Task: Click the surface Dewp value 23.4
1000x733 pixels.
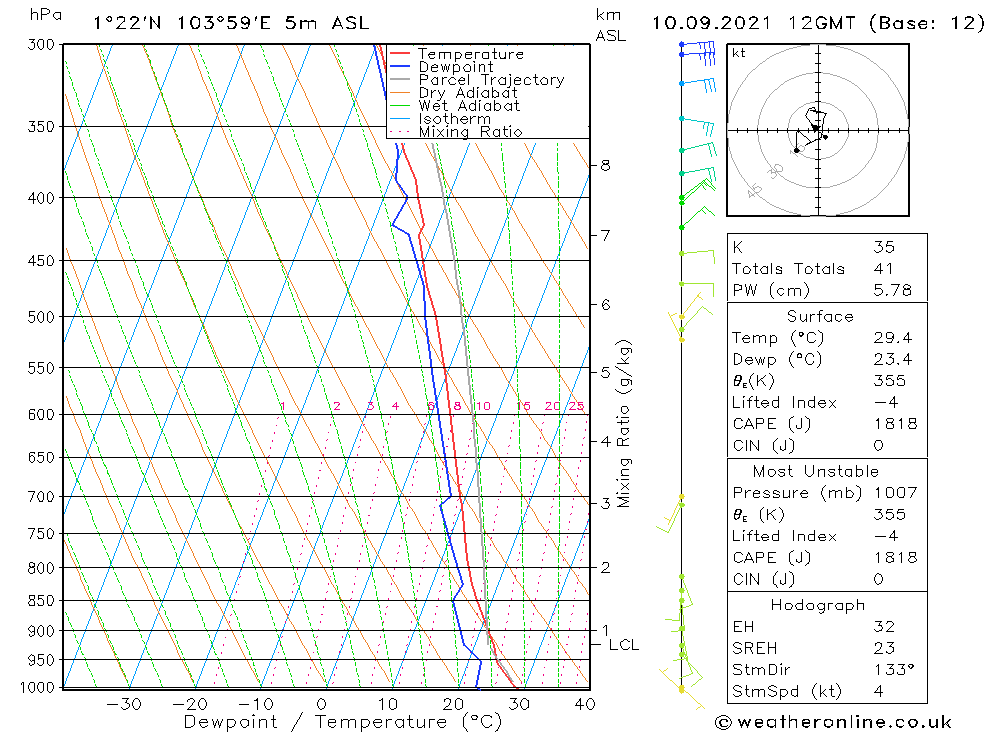Action: [892, 360]
